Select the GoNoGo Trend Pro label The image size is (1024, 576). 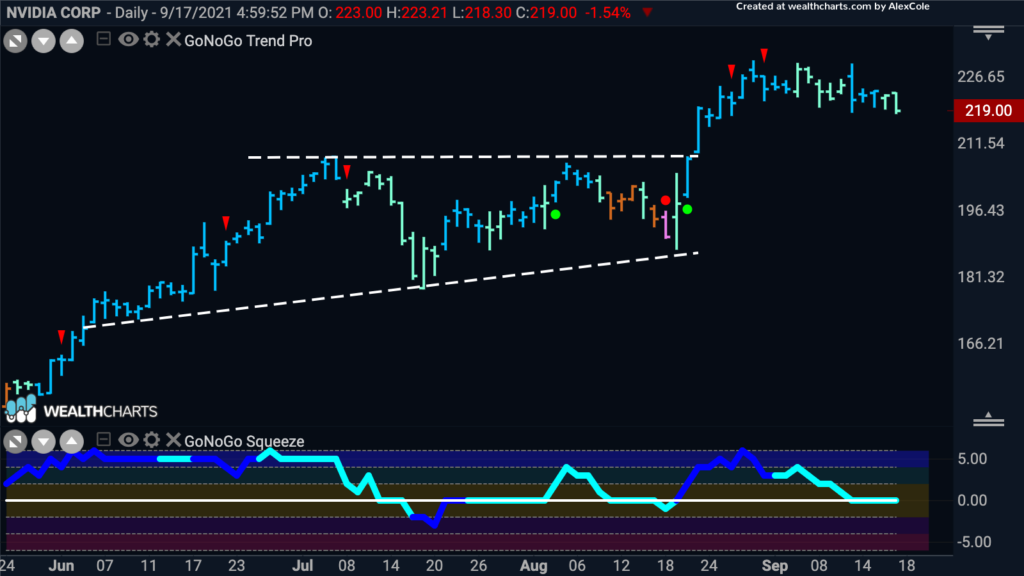[x=248, y=40]
